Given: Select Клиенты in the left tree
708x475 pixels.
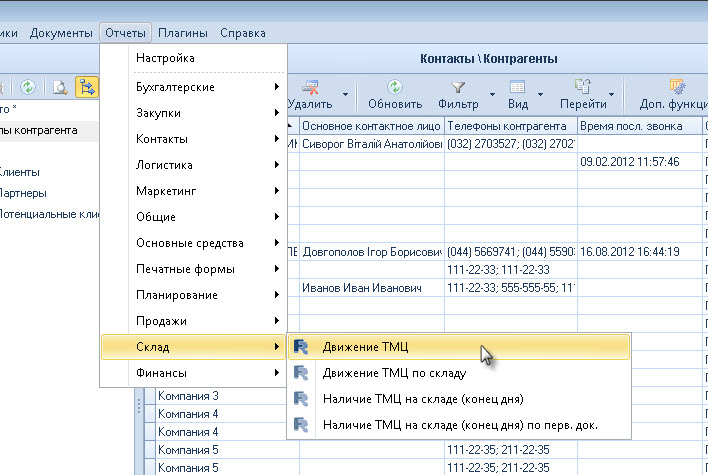Looking at the screenshot, I should tap(19, 172).
